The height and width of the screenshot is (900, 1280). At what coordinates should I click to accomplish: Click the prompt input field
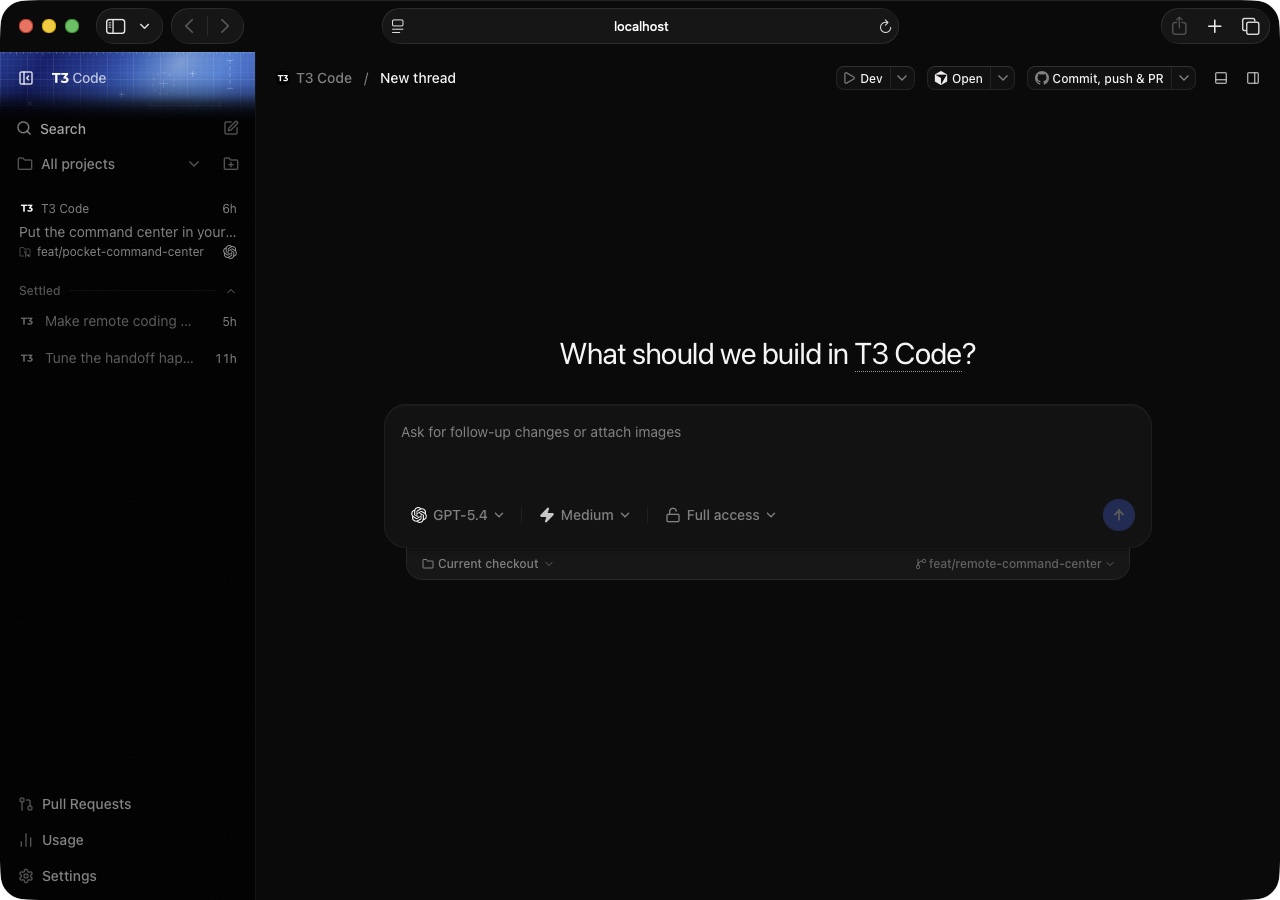point(768,449)
